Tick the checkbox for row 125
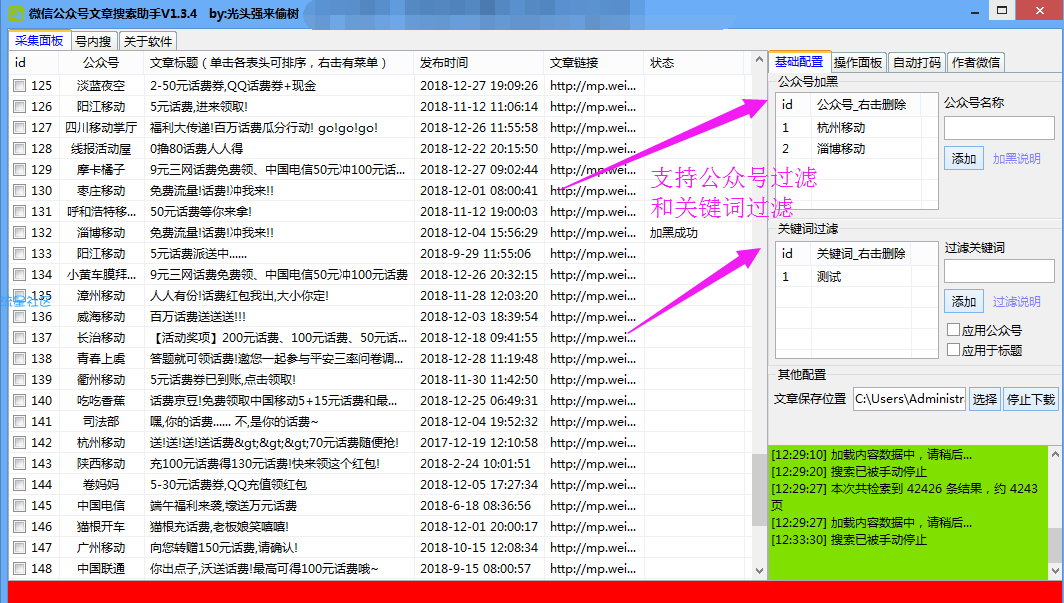 (20, 86)
